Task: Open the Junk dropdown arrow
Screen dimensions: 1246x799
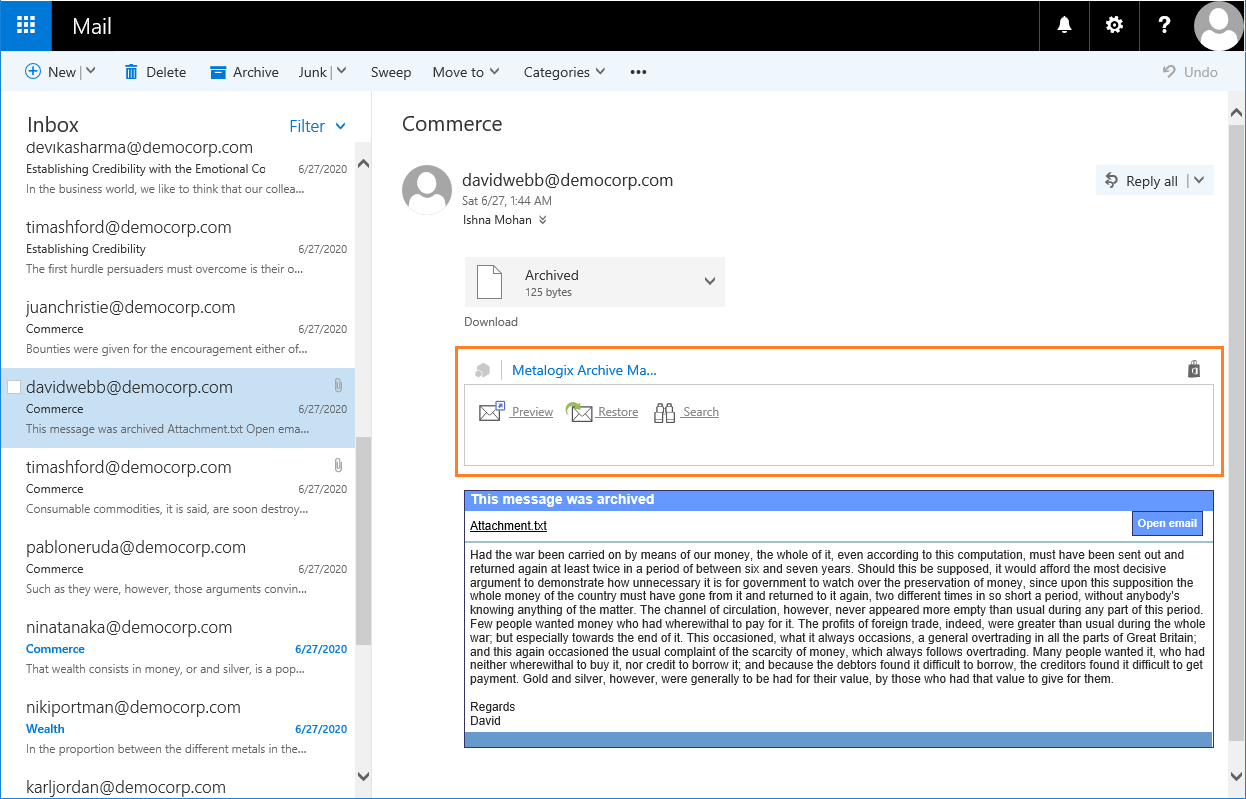Action: [x=341, y=71]
